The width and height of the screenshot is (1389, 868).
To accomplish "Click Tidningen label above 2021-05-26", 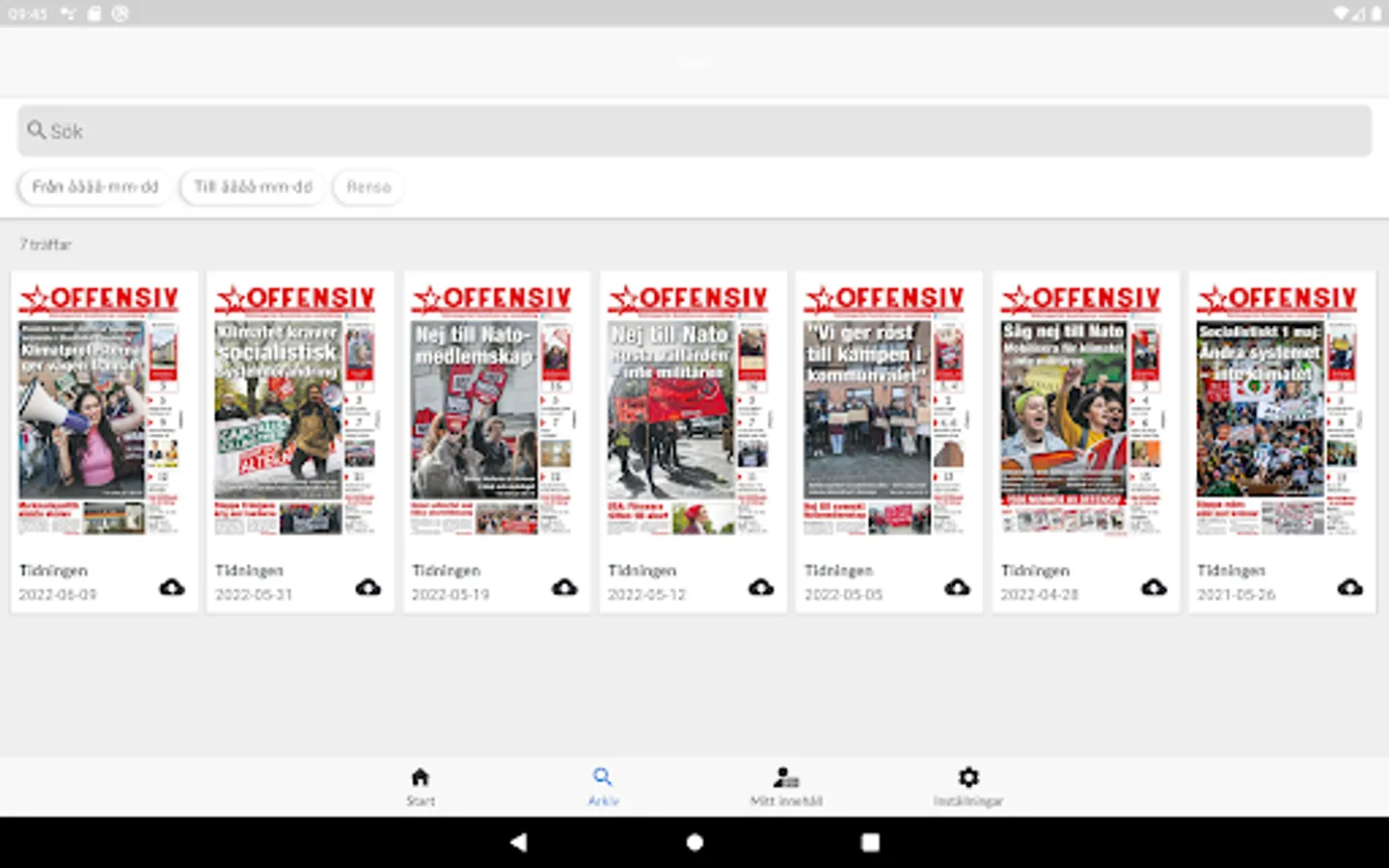I will 1231,571.
